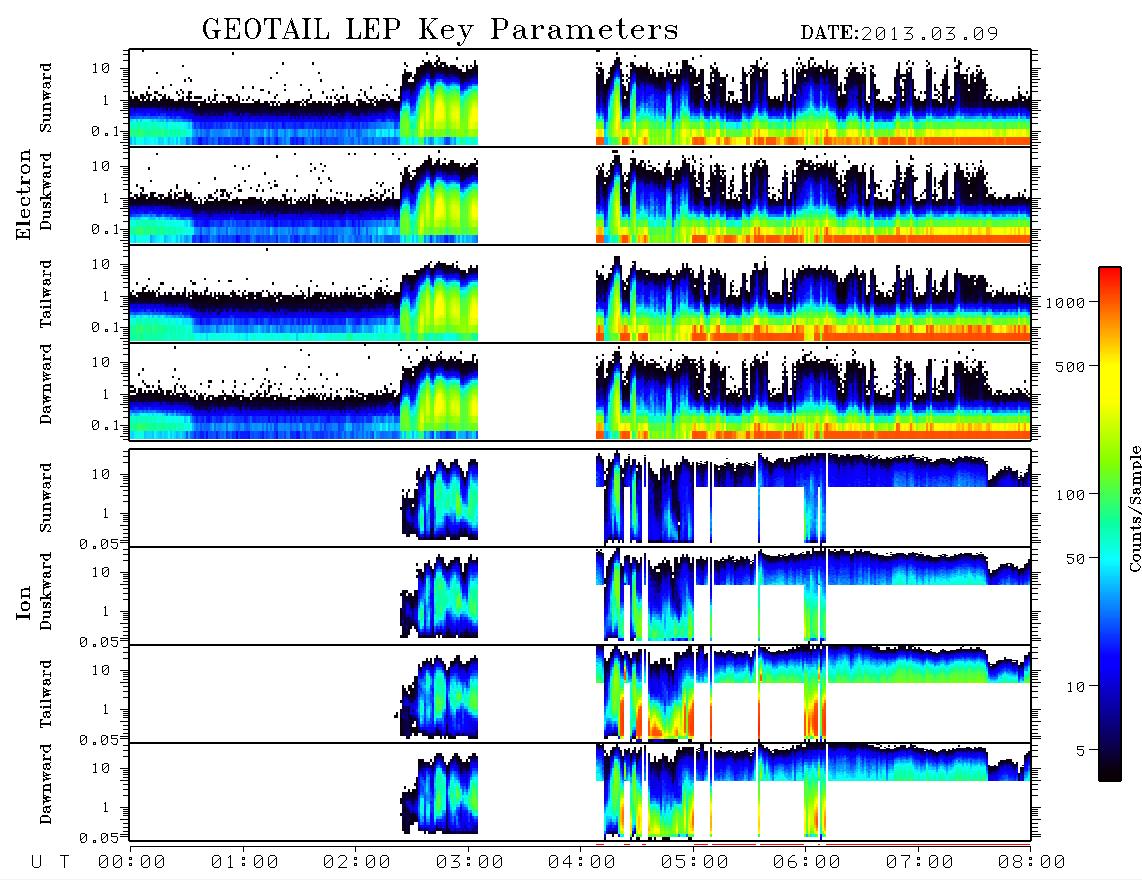Click the '08:00' time tick label

tap(1031, 863)
